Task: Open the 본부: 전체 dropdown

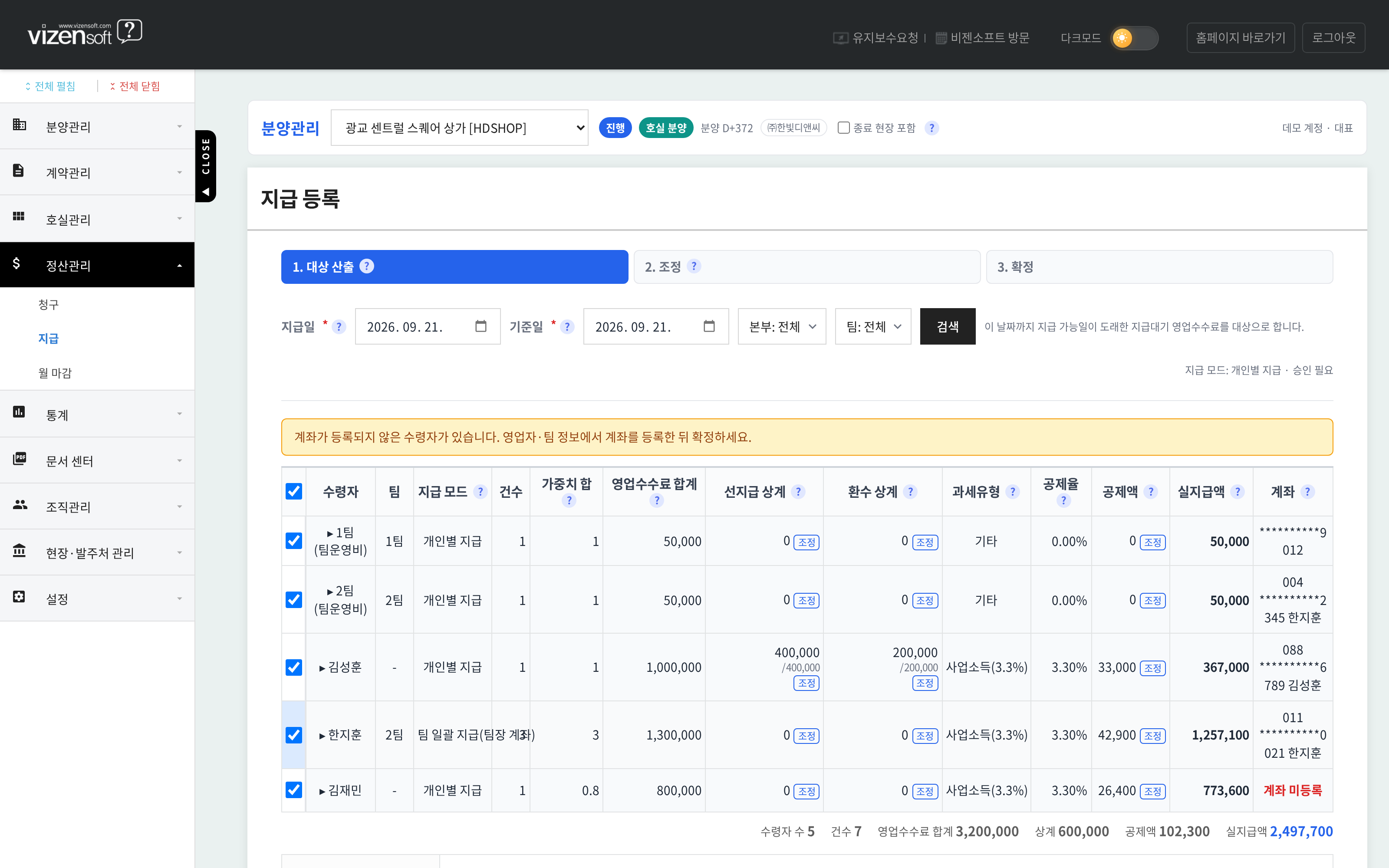Action: coord(782,327)
